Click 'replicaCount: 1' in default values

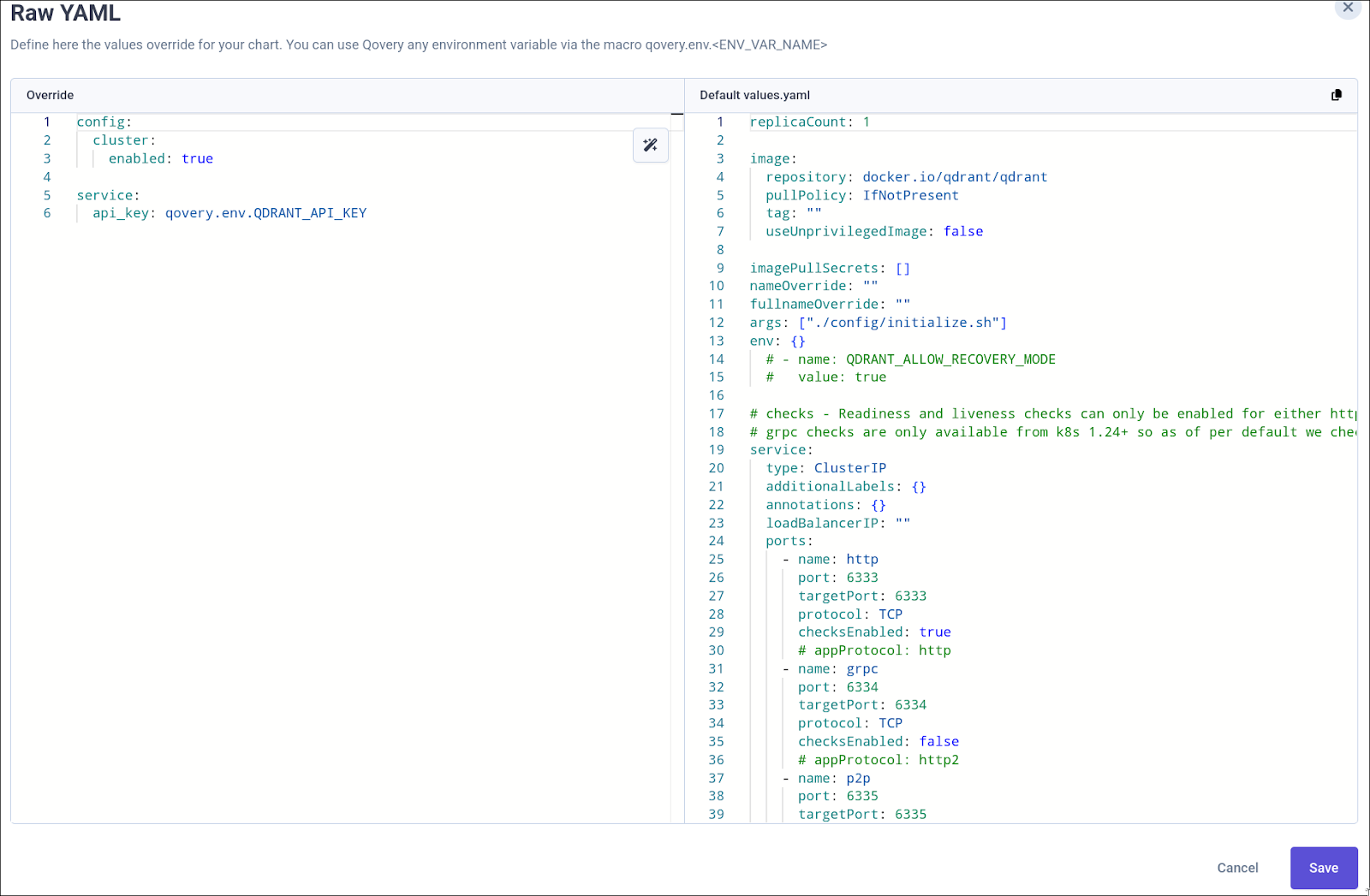coord(810,122)
